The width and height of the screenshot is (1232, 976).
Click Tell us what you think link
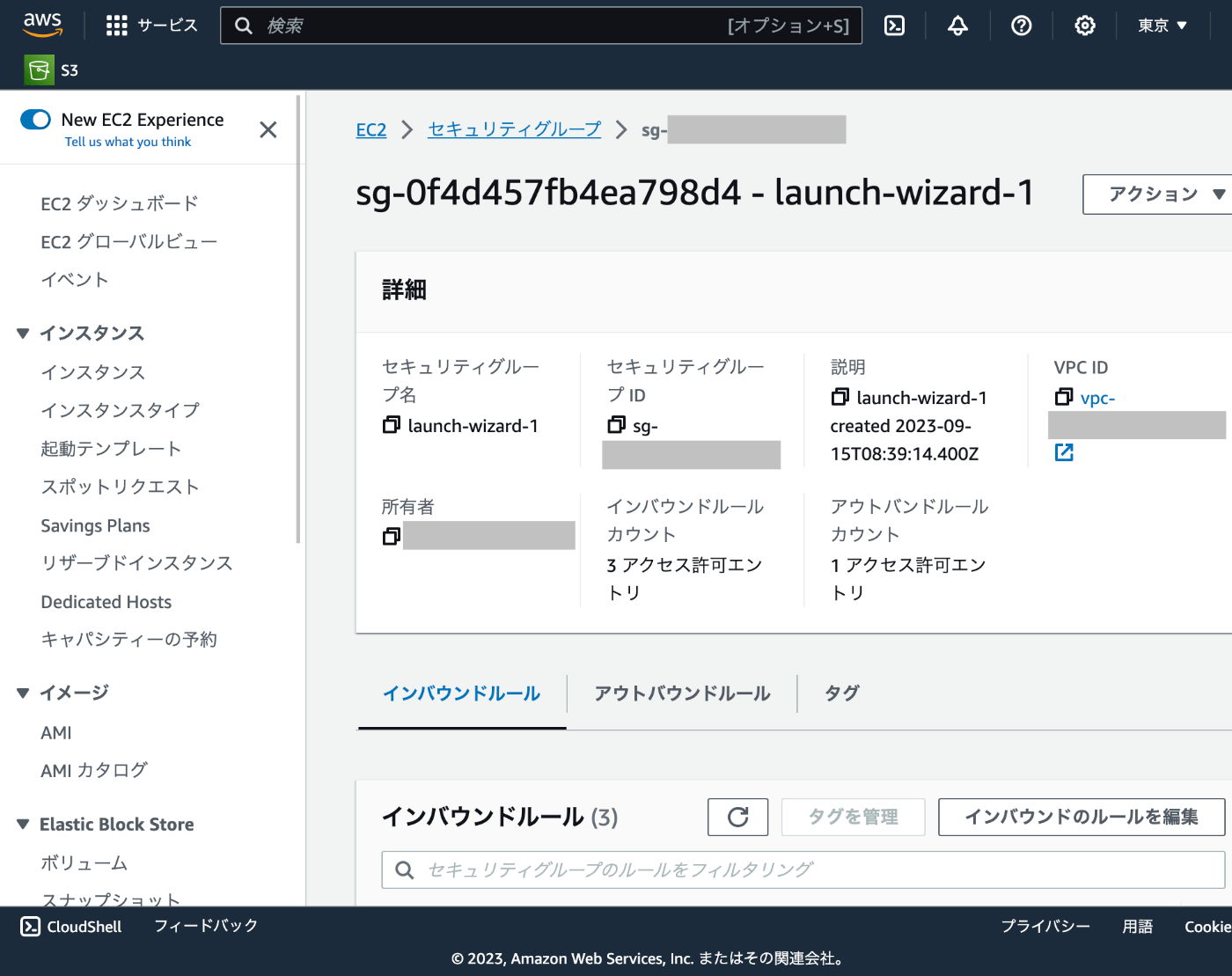point(128,142)
